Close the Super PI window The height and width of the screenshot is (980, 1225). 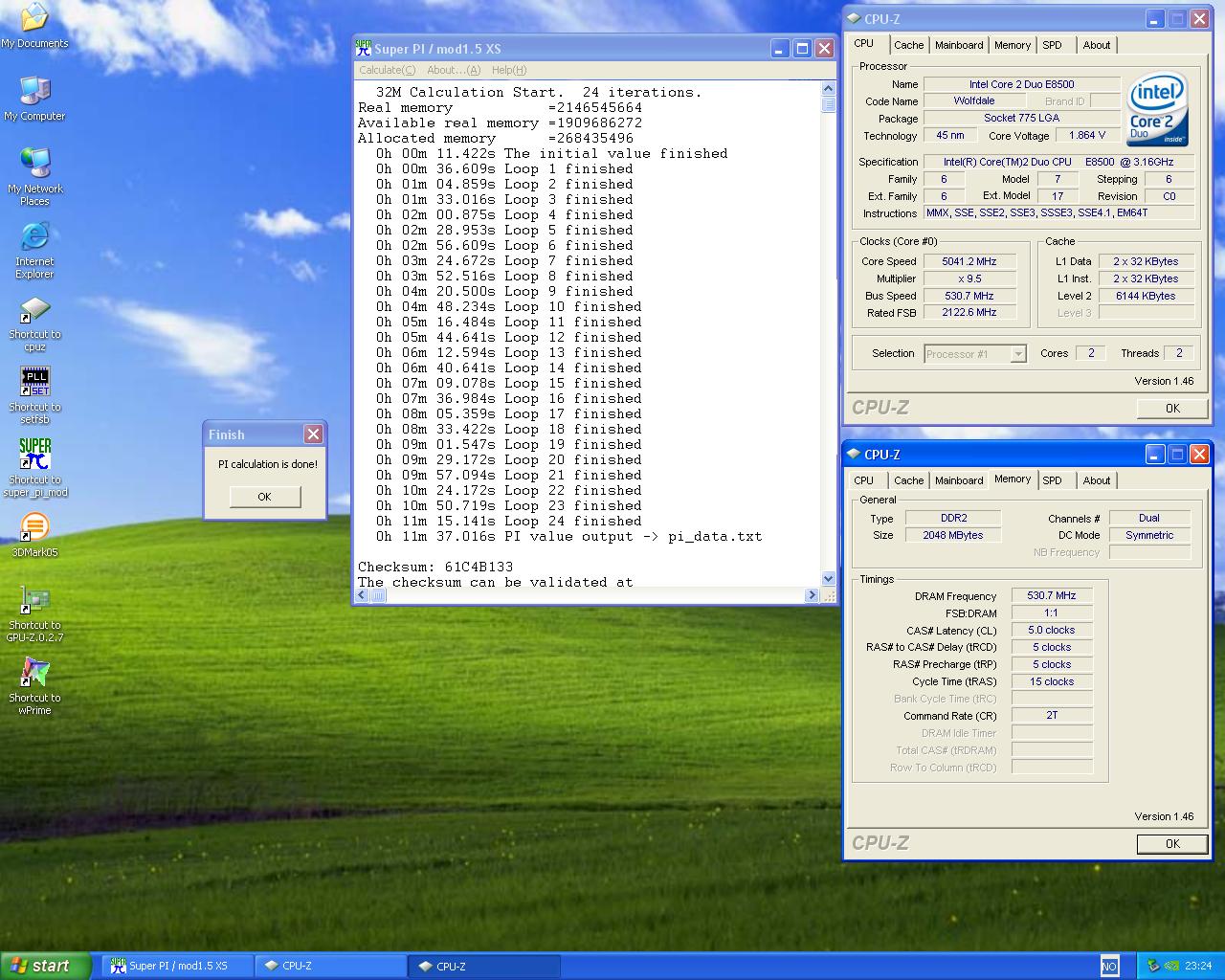tap(824, 49)
